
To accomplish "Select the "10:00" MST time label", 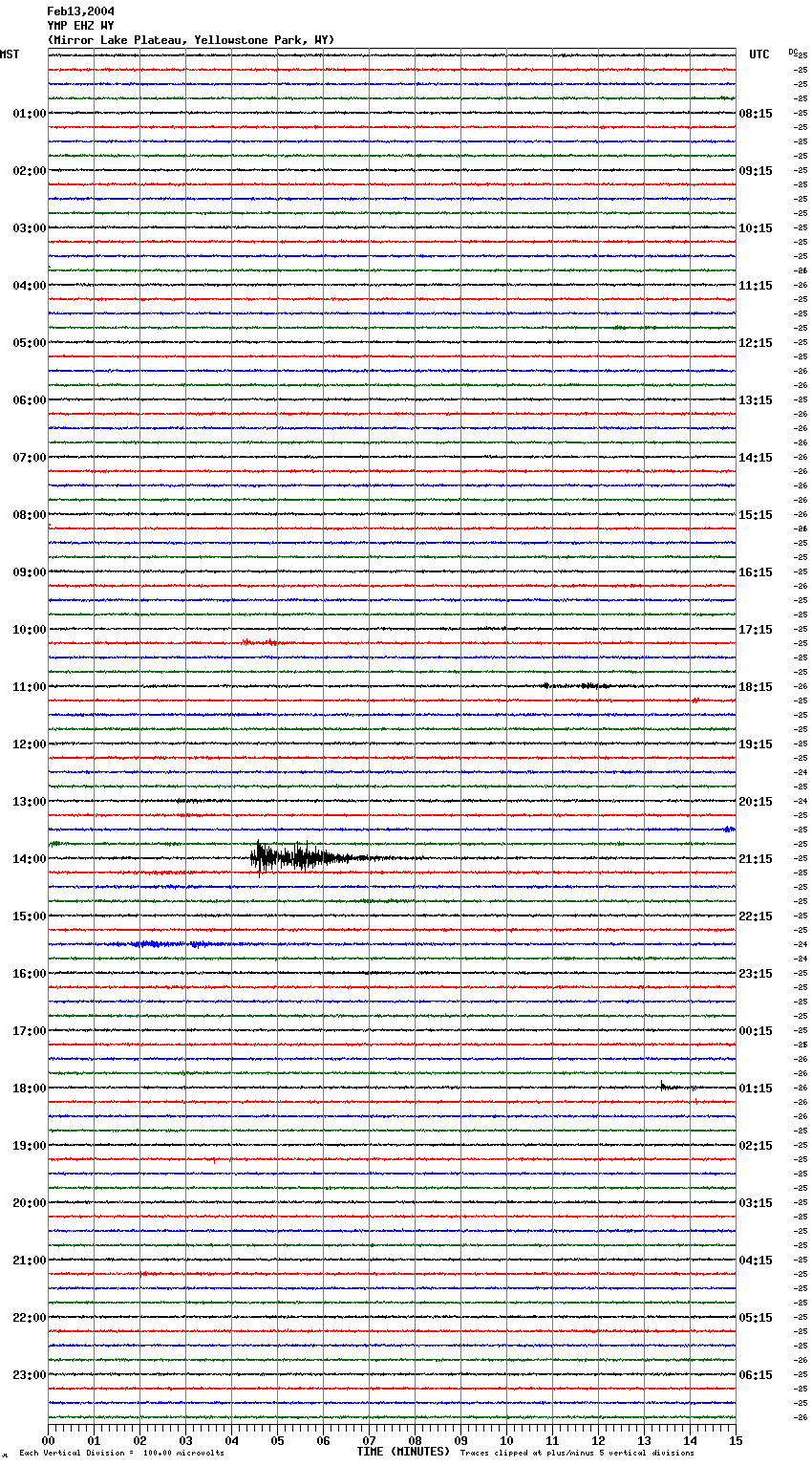I will (30, 630).
